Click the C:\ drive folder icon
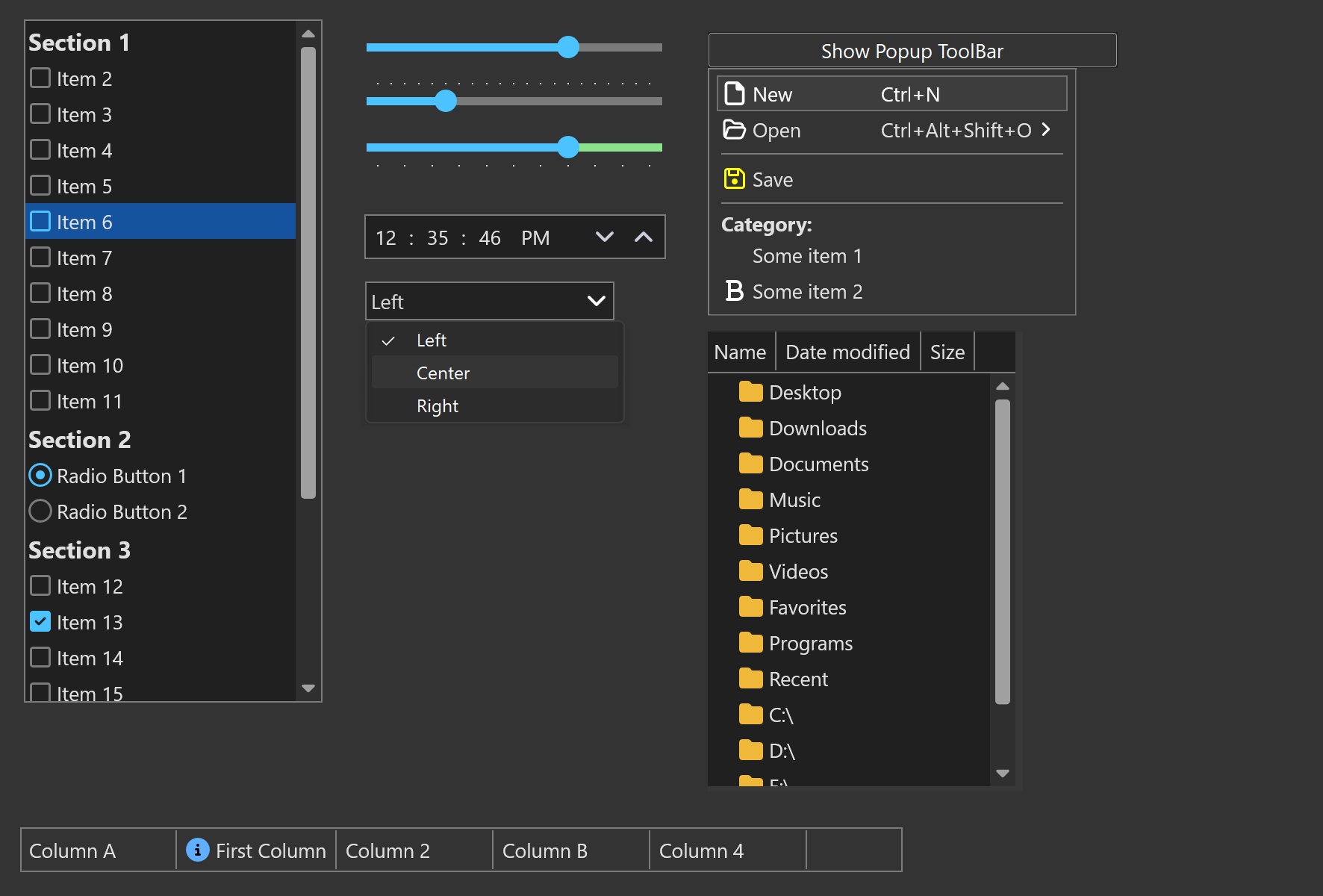This screenshot has width=1323, height=896. (751, 715)
